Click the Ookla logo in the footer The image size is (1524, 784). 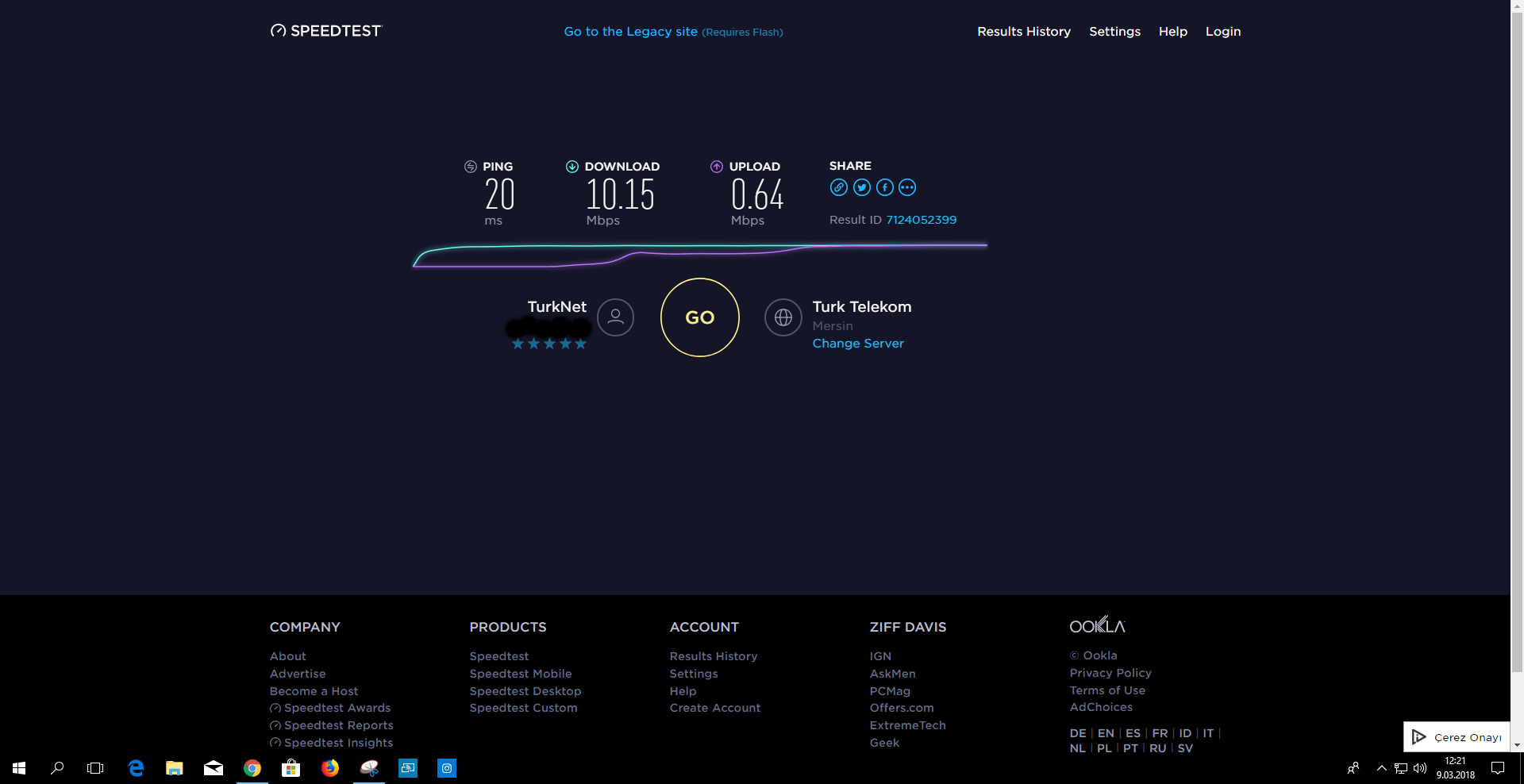coord(1098,625)
